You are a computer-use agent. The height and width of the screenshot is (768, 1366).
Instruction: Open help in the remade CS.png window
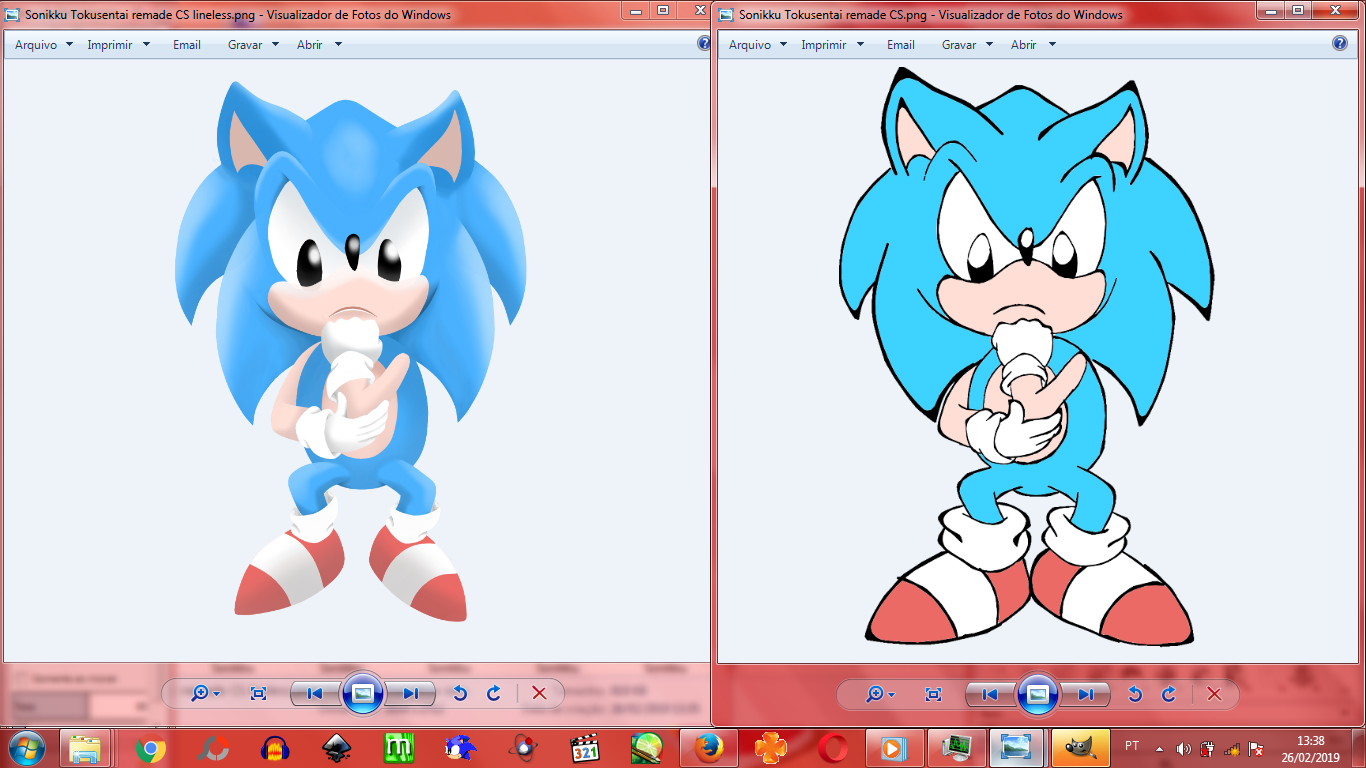tap(1340, 44)
